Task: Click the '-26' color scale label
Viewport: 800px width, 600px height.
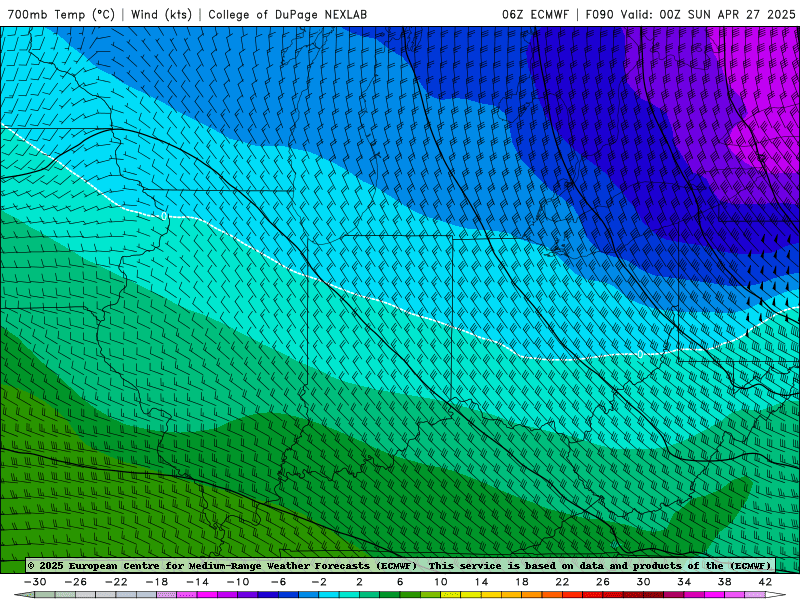Action: (x=76, y=582)
